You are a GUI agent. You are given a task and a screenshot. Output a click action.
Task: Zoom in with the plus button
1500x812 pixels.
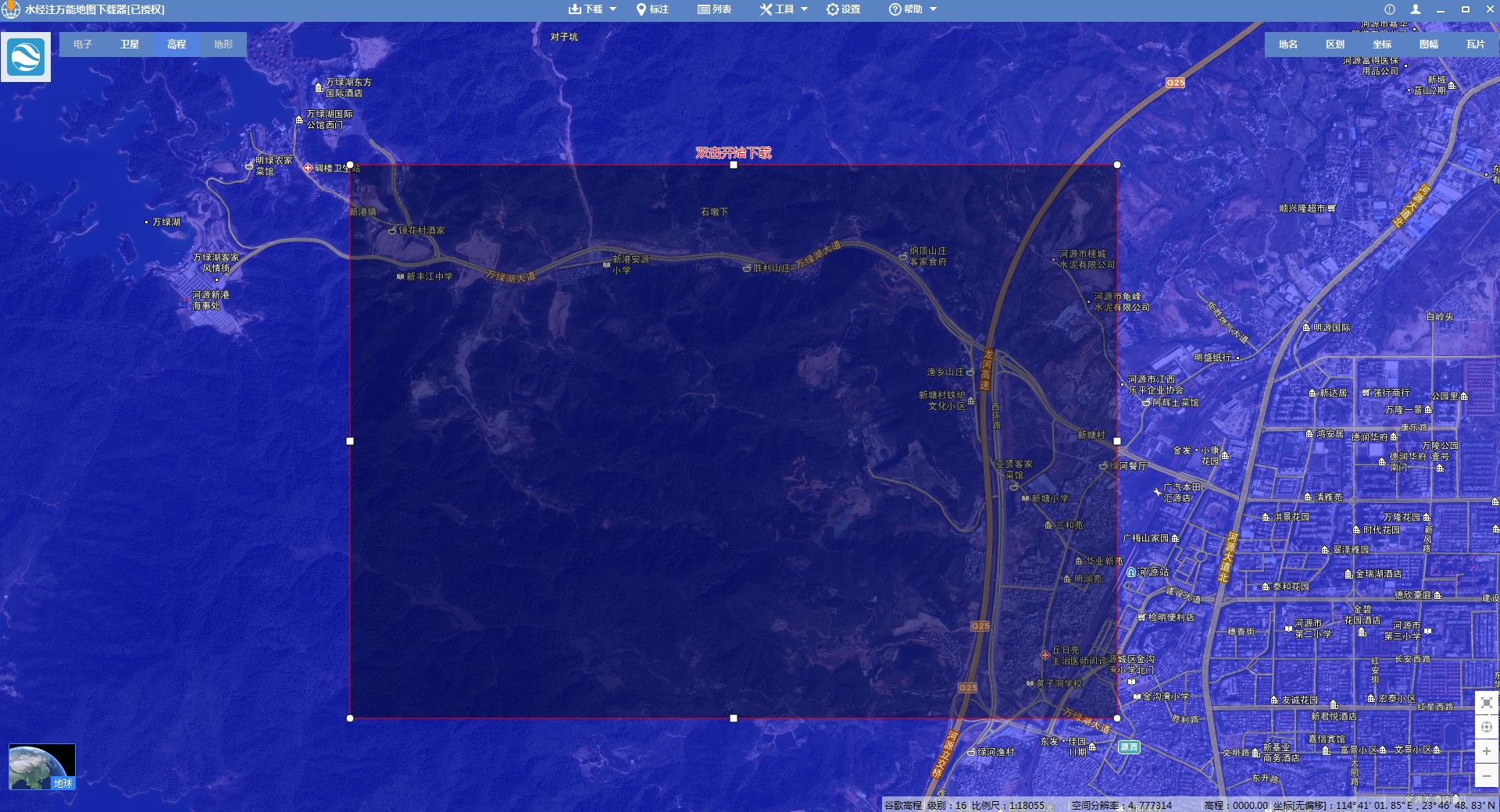(x=1487, y=751)
